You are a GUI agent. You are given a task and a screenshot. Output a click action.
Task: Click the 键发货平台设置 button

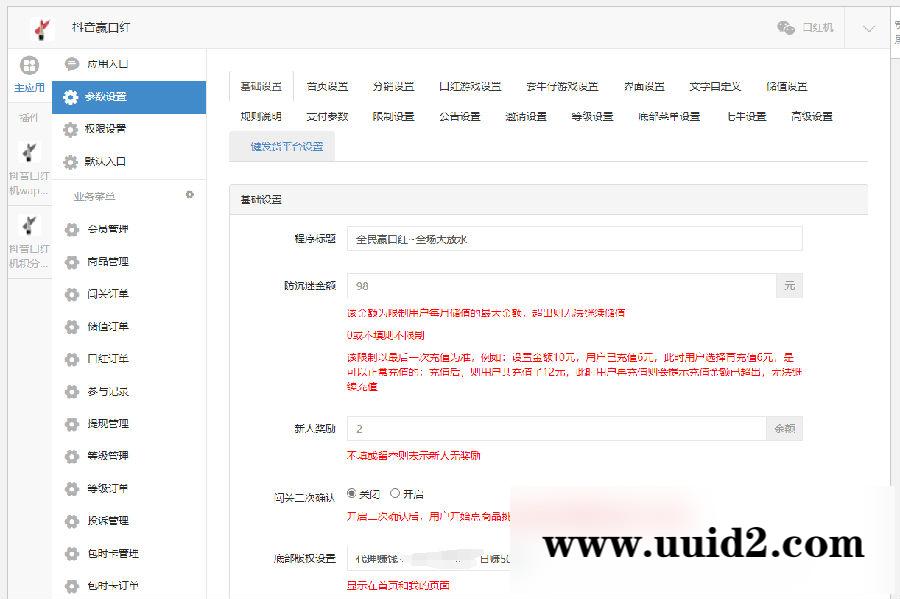tap(287, 147)
